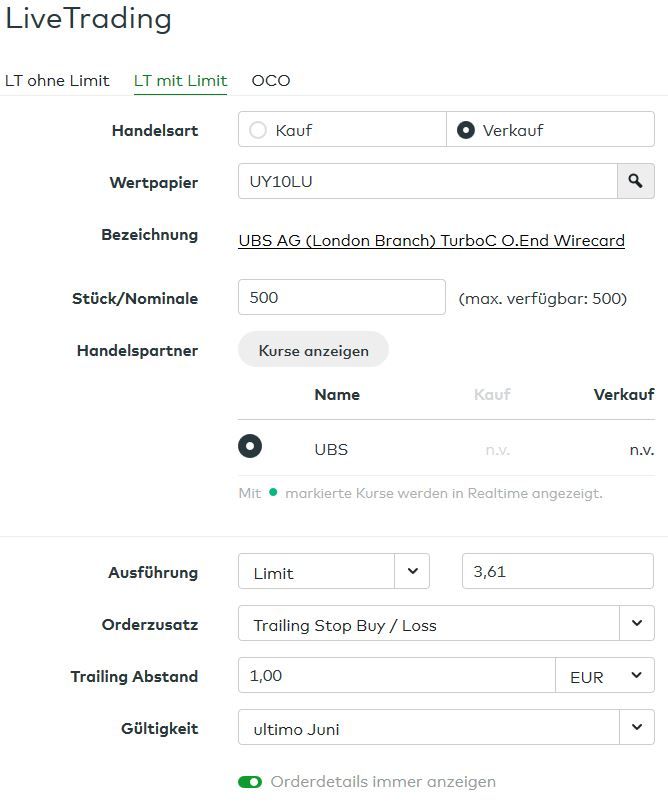The width and height of the screenshot is (668, 803).
Task: Switch to the OCO tab
Action: click(271, 80)
